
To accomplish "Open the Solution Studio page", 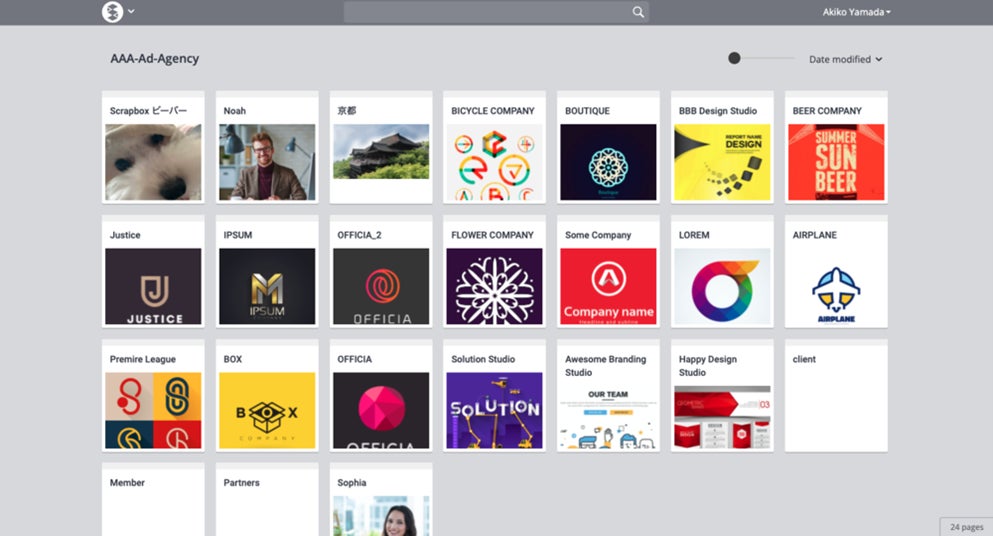I will pyautogui.click(x=494, y=395).
